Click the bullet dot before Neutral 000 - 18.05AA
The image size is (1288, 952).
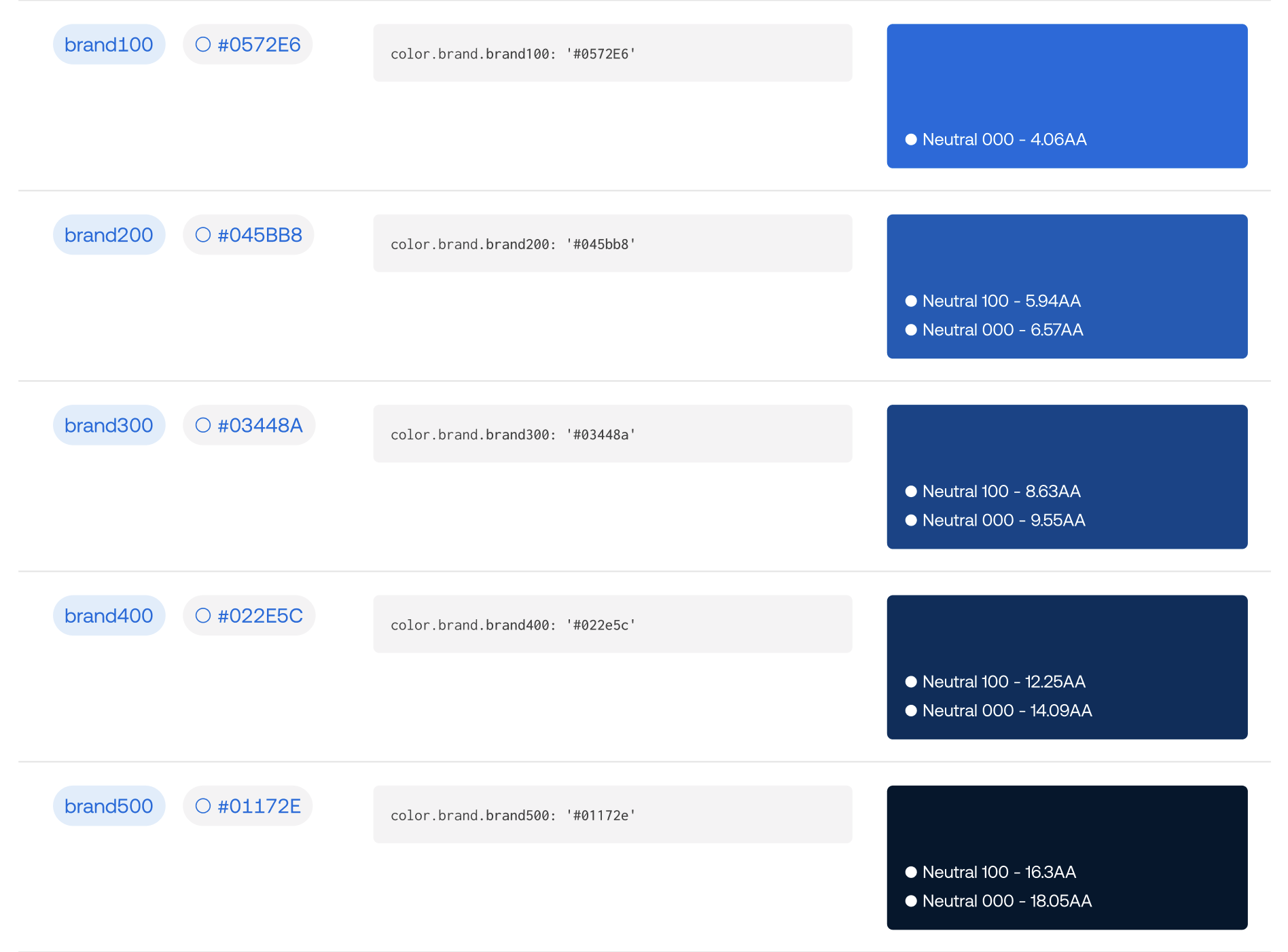pyautogui.click(x=910, y=901)
